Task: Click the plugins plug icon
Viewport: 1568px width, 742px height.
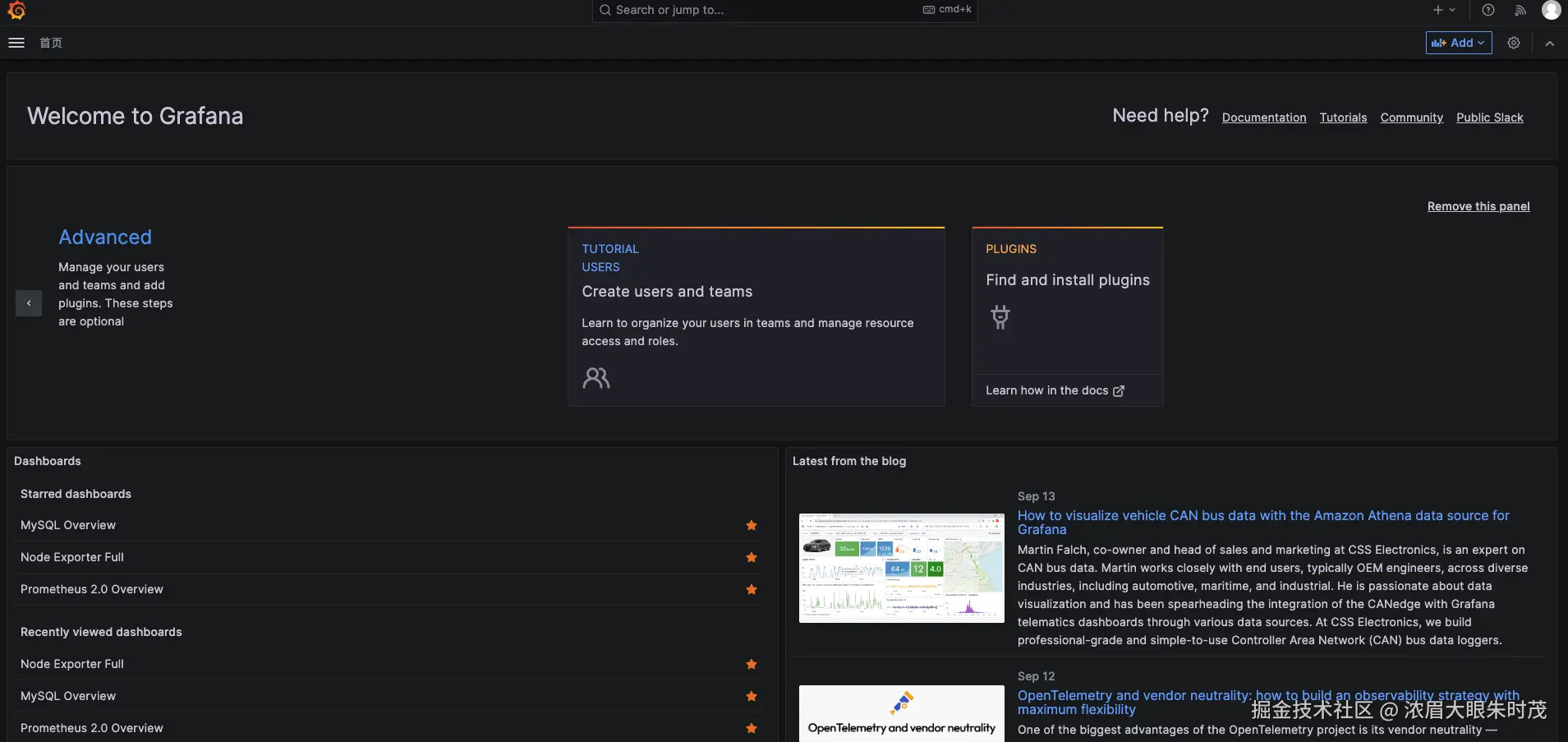Action: 1000,317
